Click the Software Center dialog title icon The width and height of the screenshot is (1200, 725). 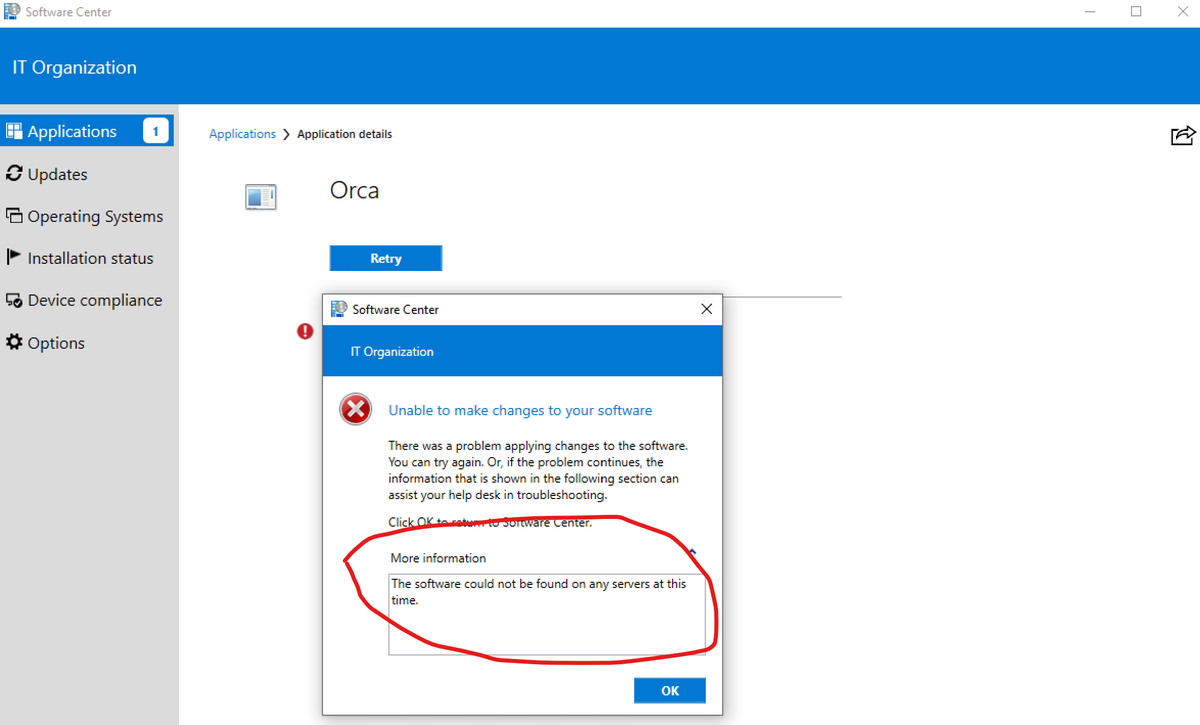coord(339,309)
